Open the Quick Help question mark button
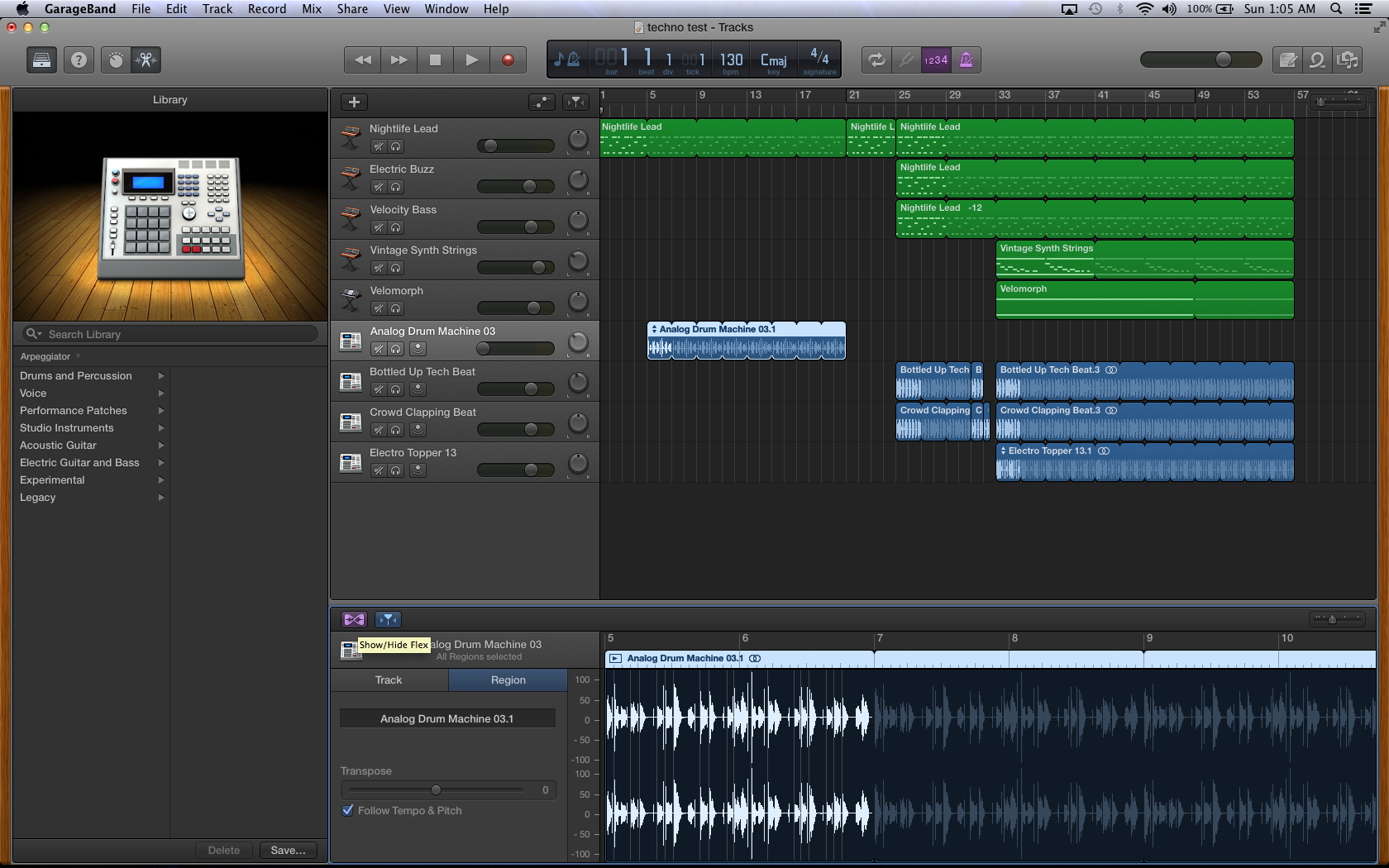This screenshot has height=868, width=1389. point(79,60)
